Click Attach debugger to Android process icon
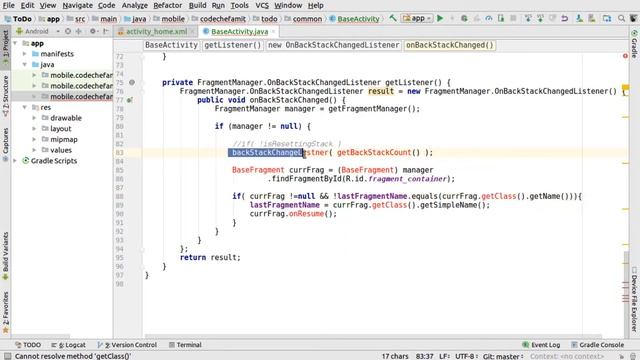 pos(501,18)
